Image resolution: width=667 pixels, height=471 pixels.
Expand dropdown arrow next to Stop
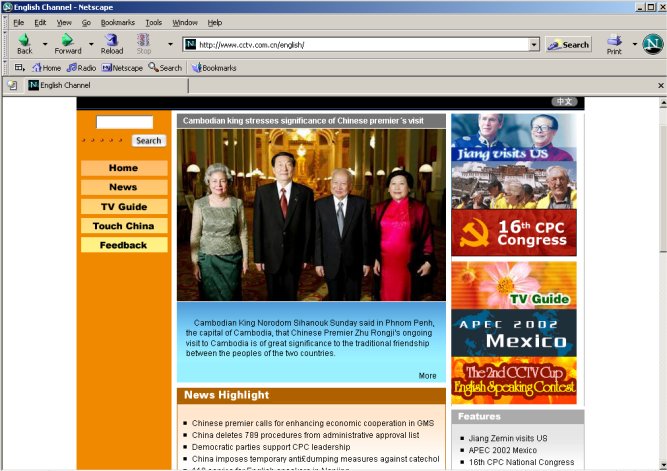point(170,44)
